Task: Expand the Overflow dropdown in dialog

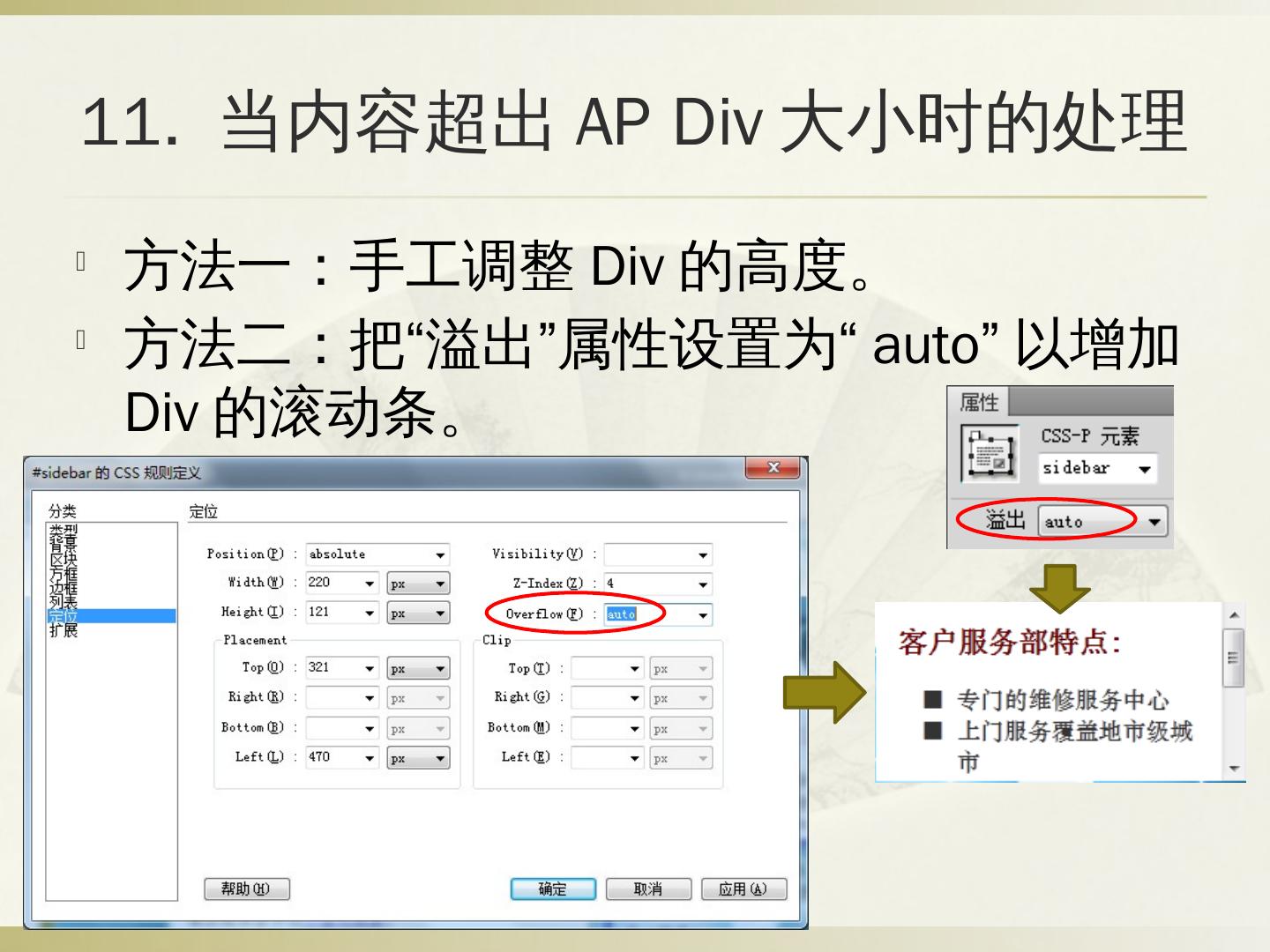Action: (x=702, y=615)
